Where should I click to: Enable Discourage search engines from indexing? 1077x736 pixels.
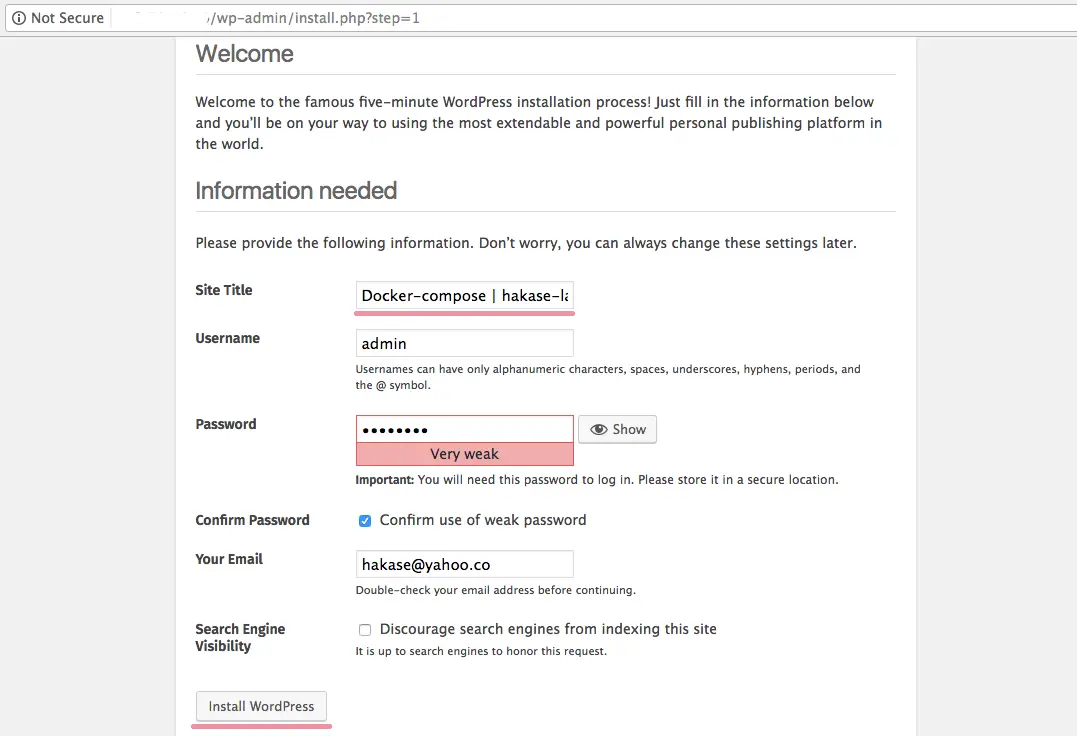(x=365, y=630)
